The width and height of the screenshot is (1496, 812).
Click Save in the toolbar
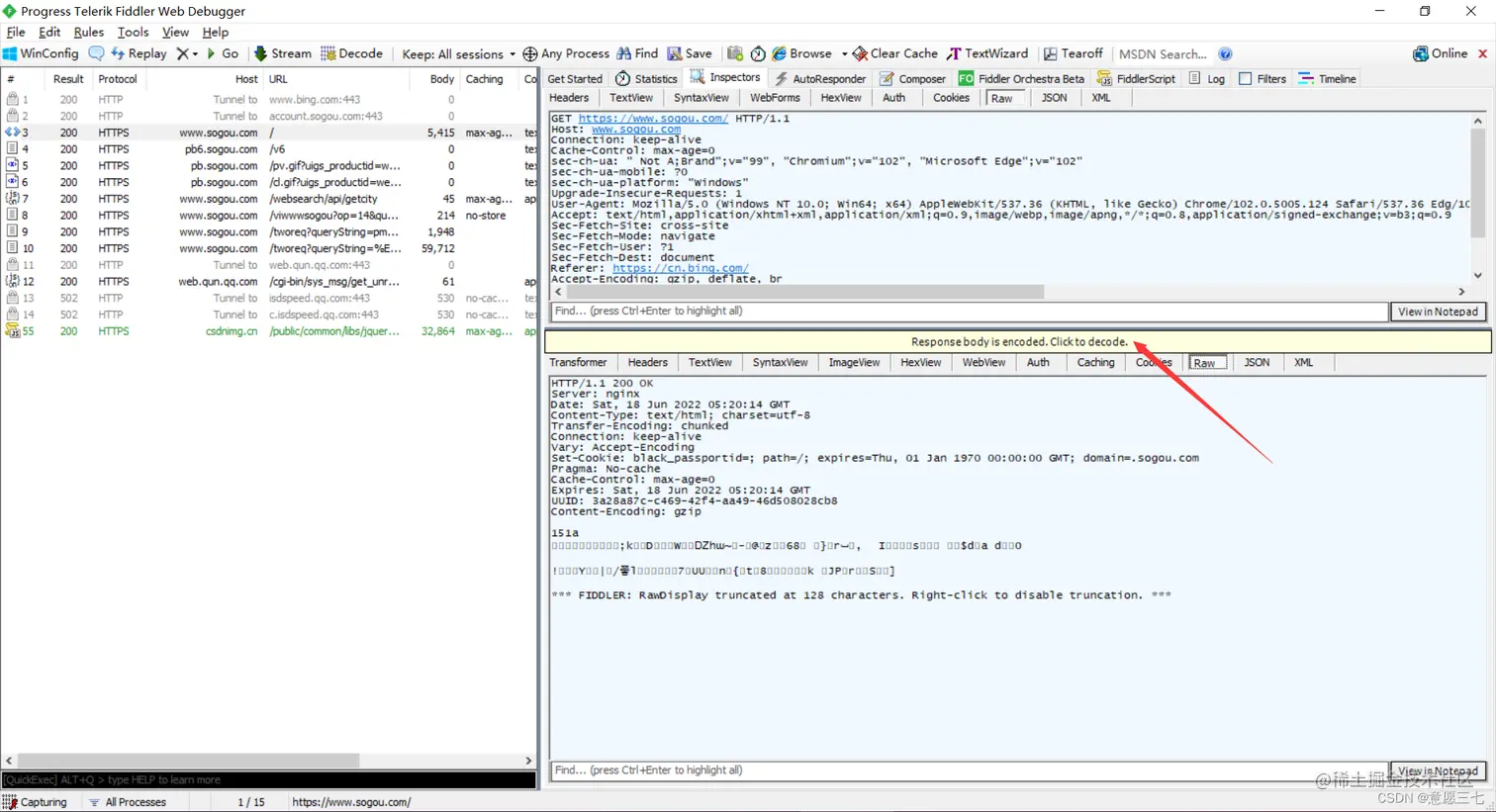click(690, 53)
